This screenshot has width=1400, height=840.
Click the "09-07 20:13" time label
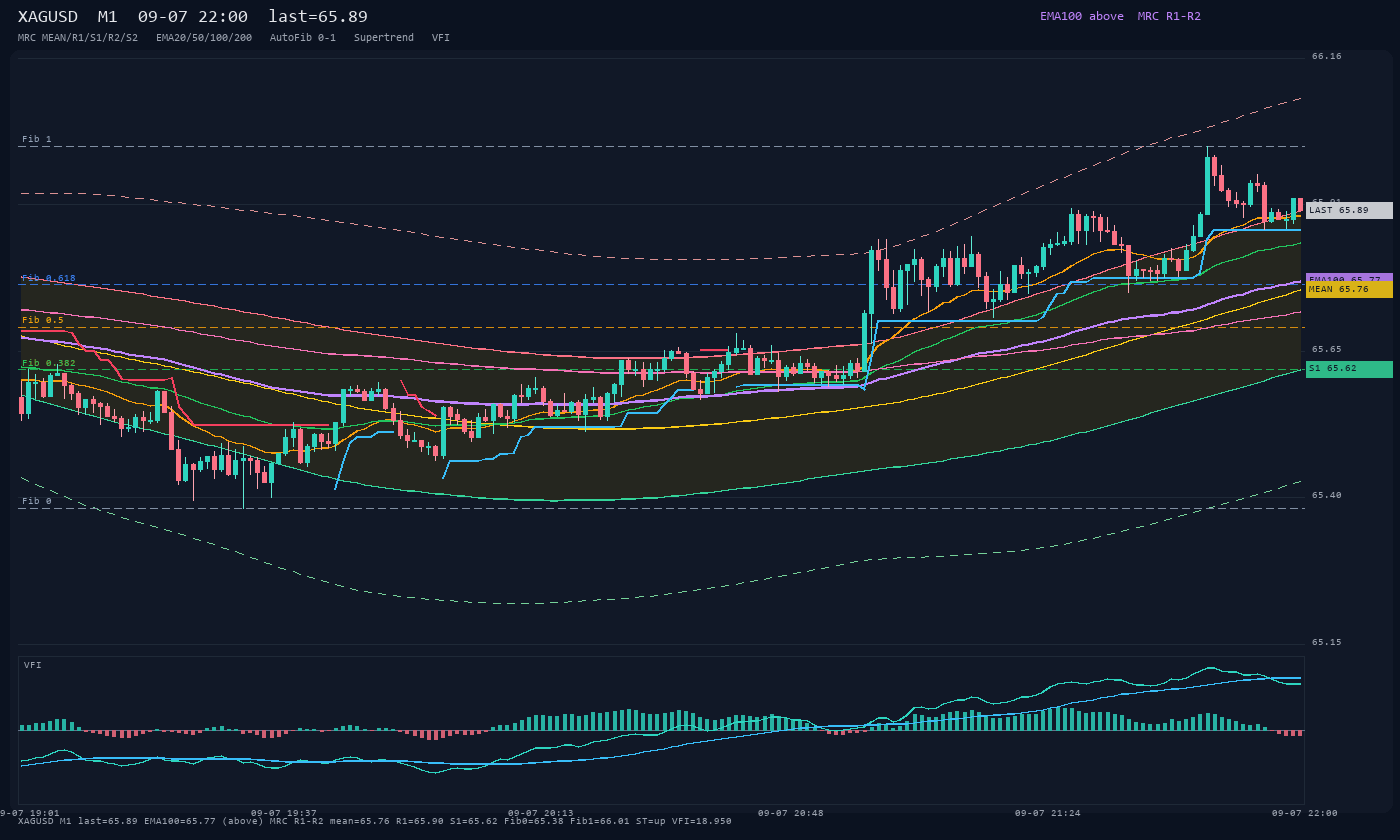click(541, 813)
